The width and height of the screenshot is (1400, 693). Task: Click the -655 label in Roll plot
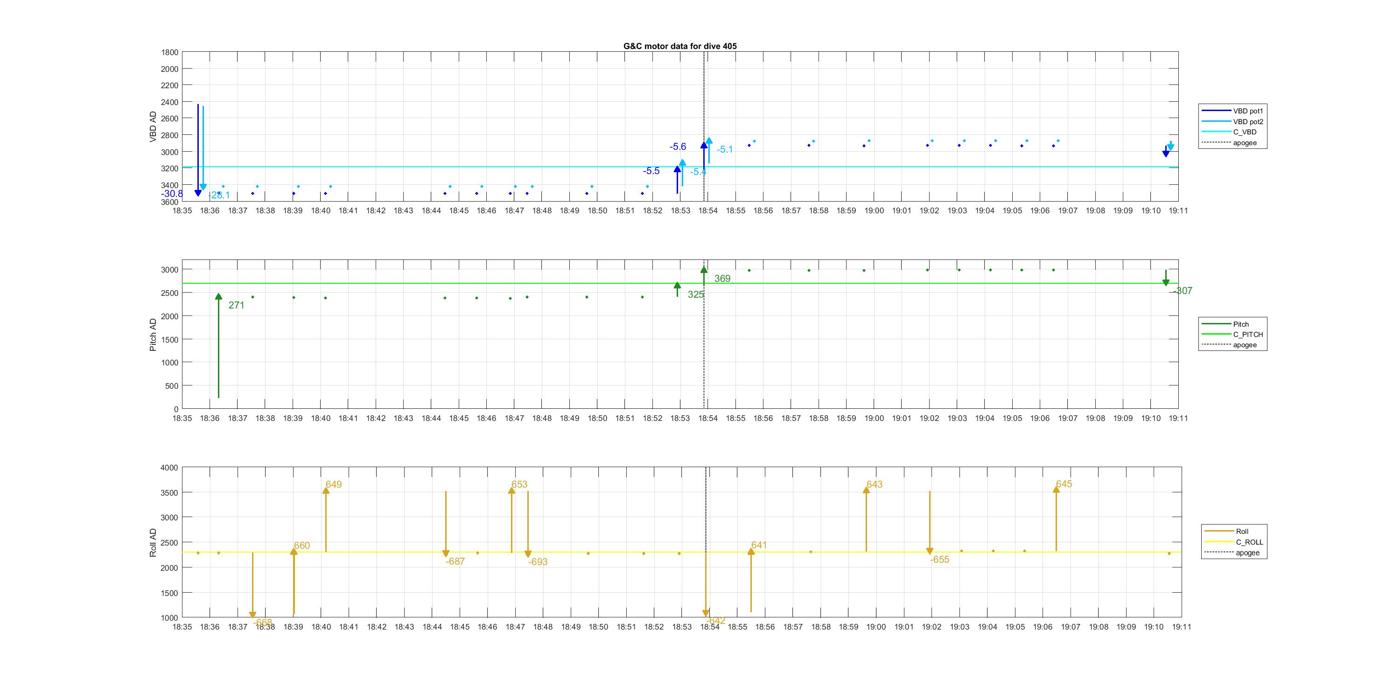pos(940,560)
